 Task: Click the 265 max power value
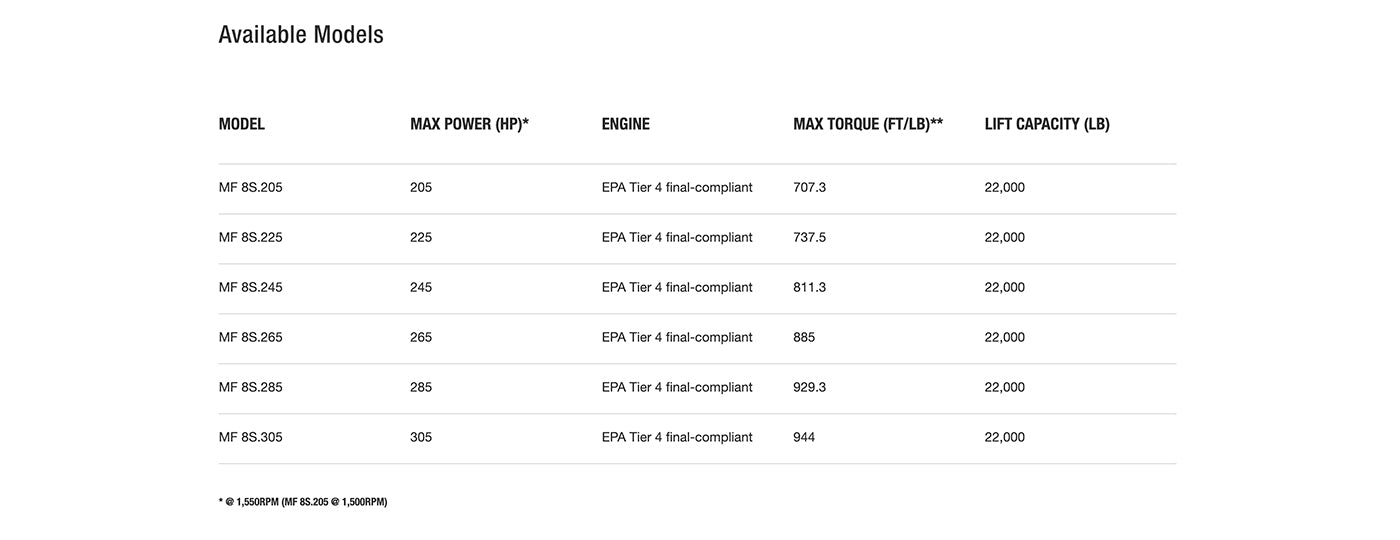pos(421,338)
